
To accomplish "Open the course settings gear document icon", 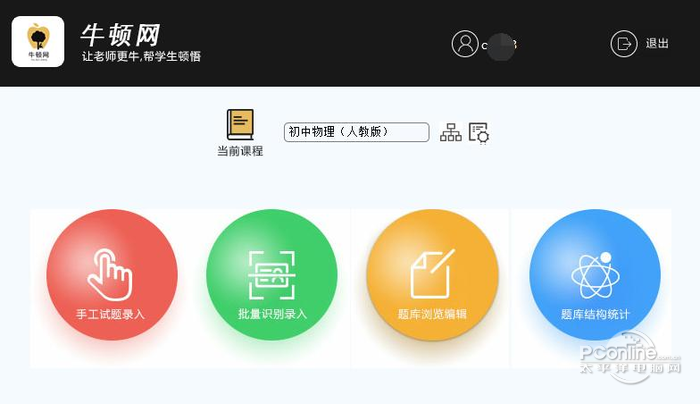I will click(479, 133).
